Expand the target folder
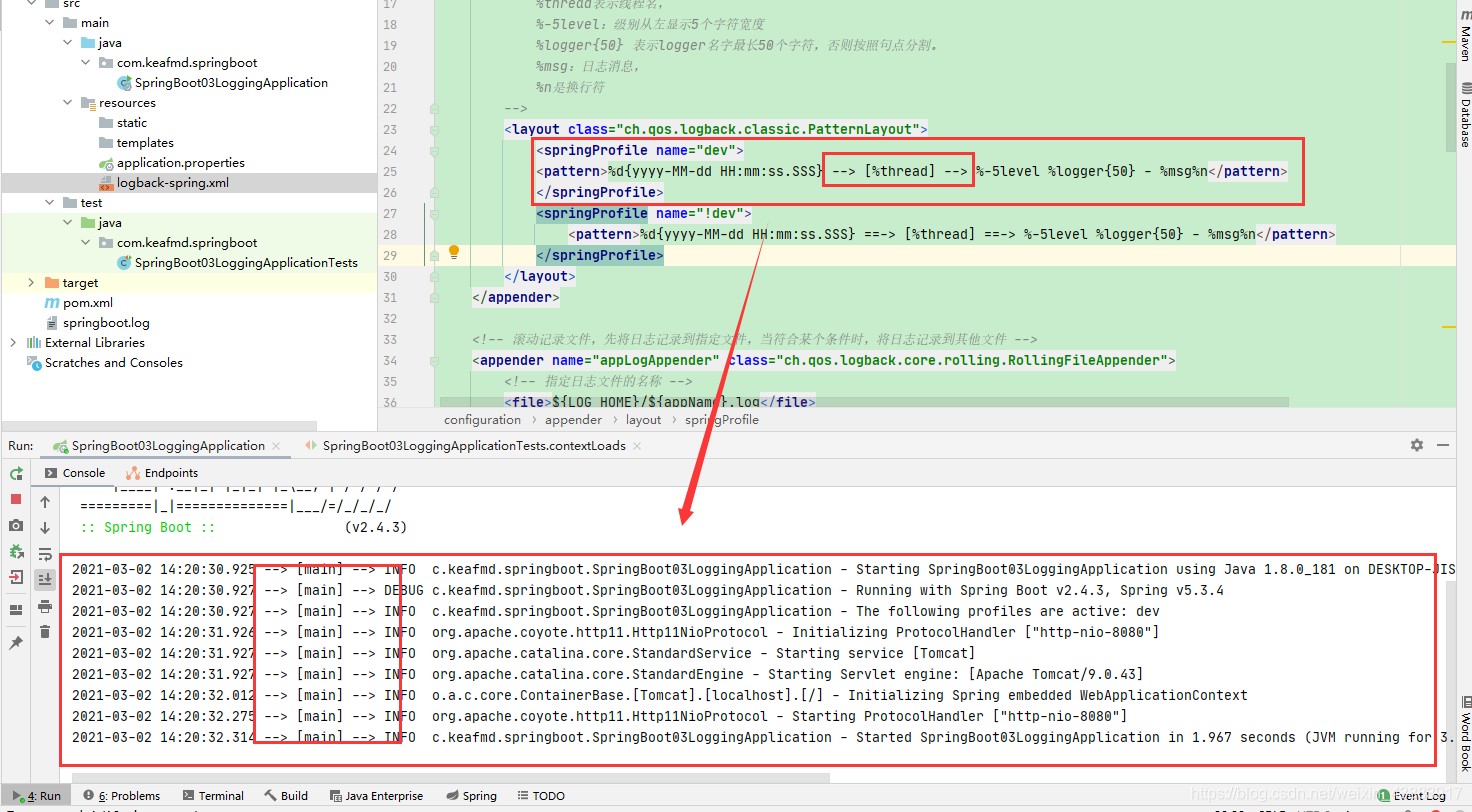1472x812 pixels. tap(33, 282)
